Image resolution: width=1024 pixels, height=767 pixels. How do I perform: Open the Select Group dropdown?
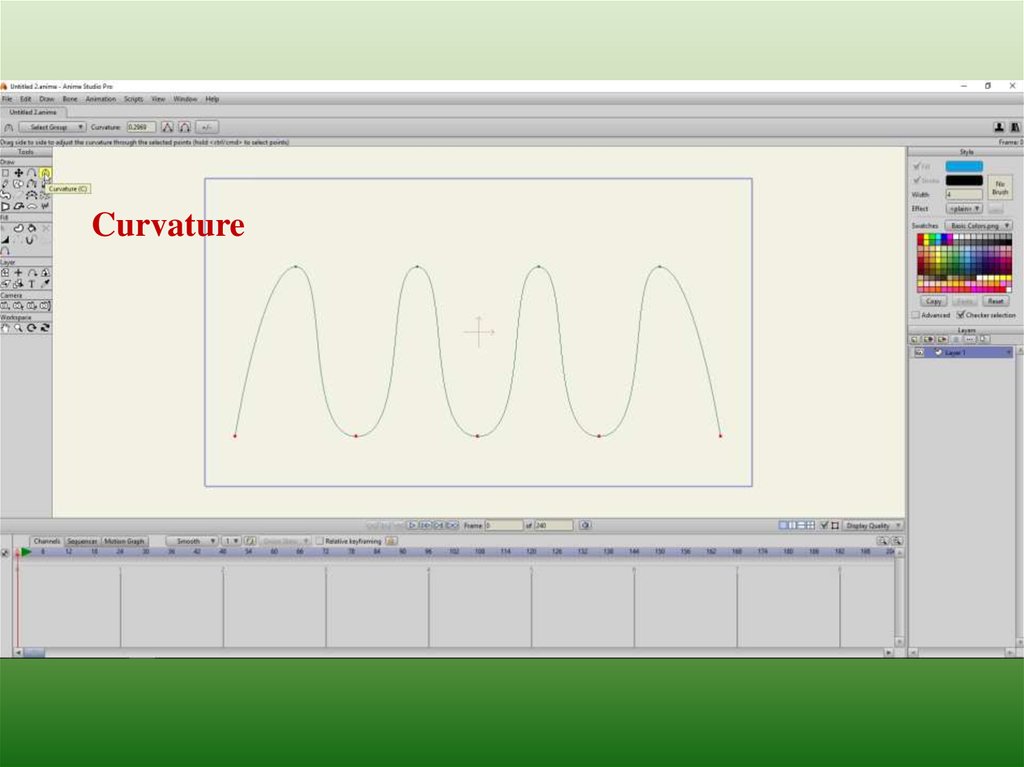[x=52, y=127]
